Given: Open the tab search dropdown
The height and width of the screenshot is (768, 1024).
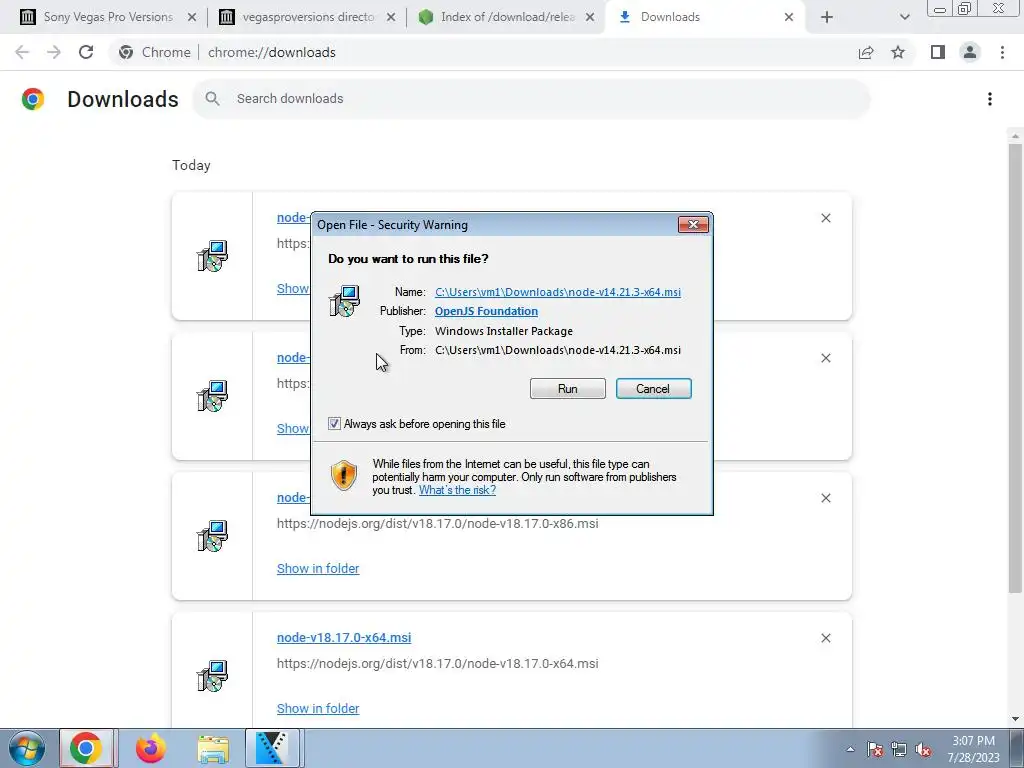Looking at the screenshot, I should click(x=904, y=17).
